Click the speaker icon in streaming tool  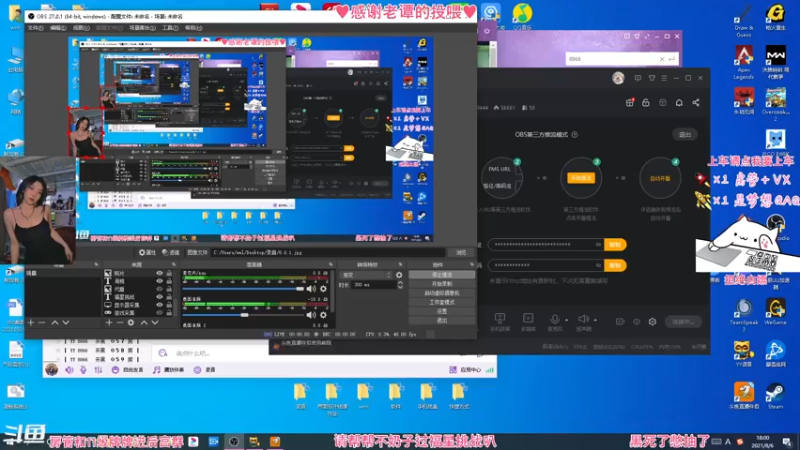click(583, 319)
